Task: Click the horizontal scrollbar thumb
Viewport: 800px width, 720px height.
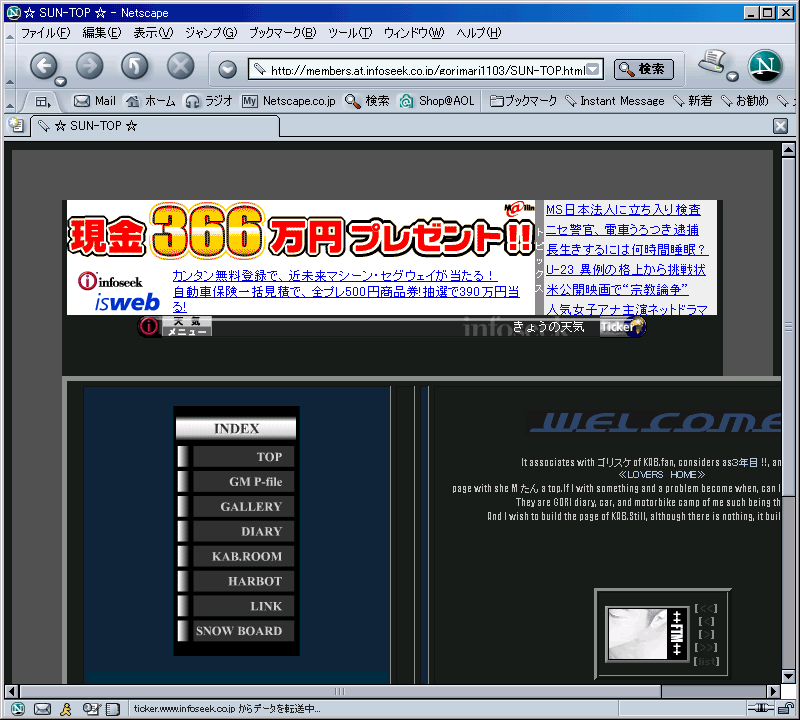Action: pos(340,691)
